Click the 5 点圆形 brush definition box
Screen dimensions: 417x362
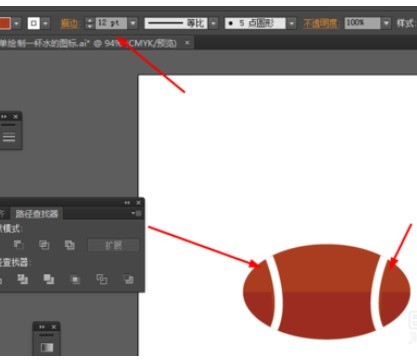point(255,23)
